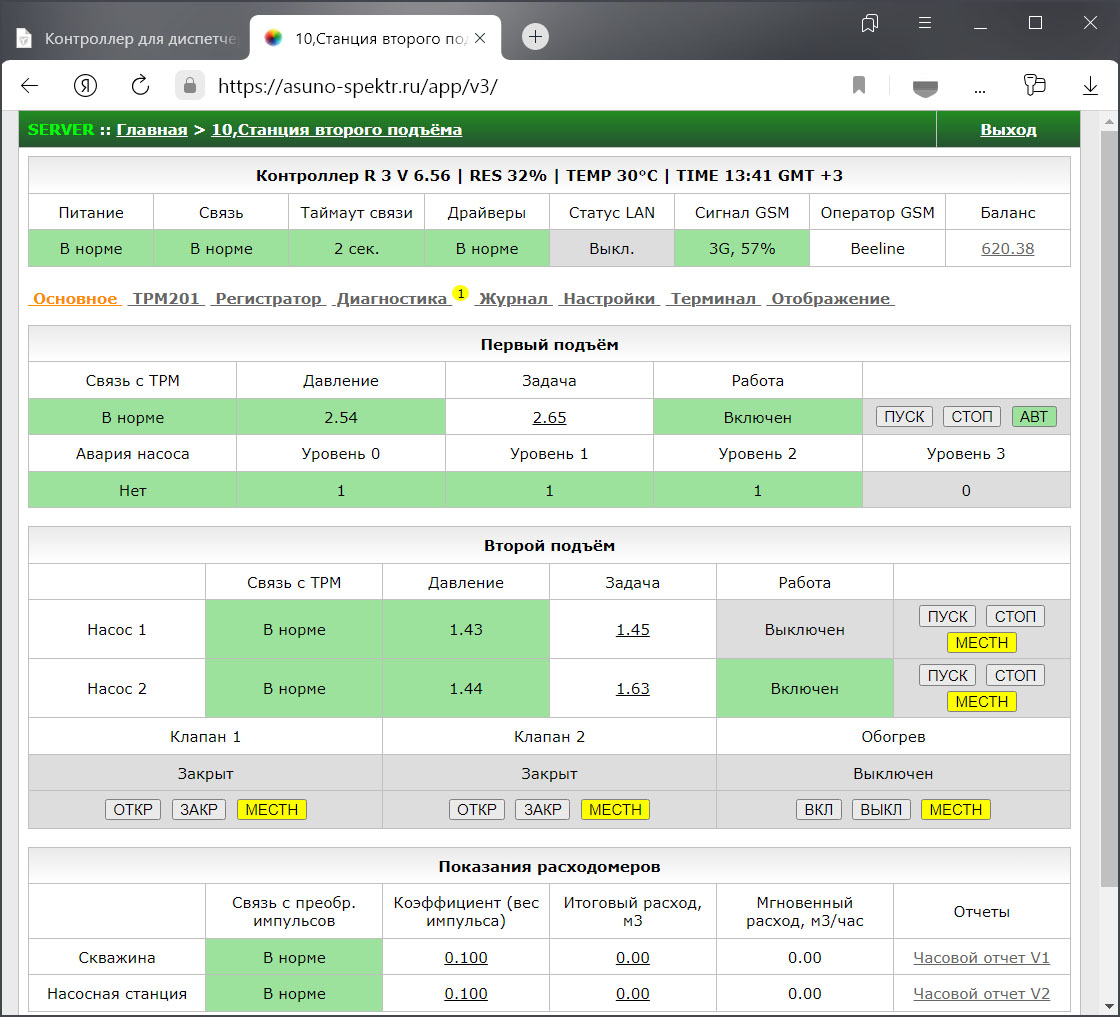Click the '3G, 57%' GSM signal cell

click(x=741, y=249)
